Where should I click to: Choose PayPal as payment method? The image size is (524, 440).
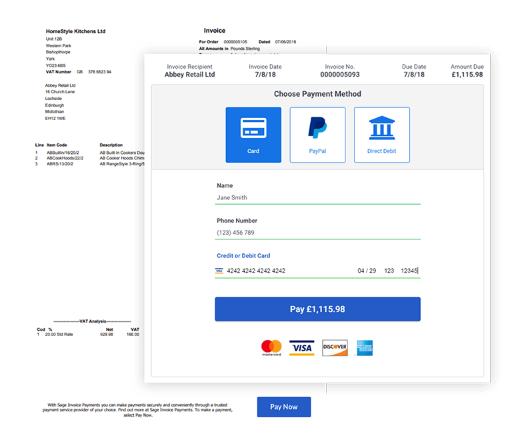pos(317,135)
